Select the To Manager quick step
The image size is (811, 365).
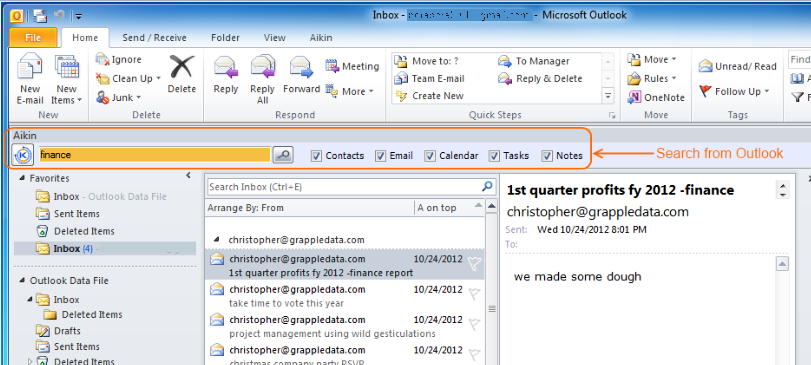pos(534,61)
